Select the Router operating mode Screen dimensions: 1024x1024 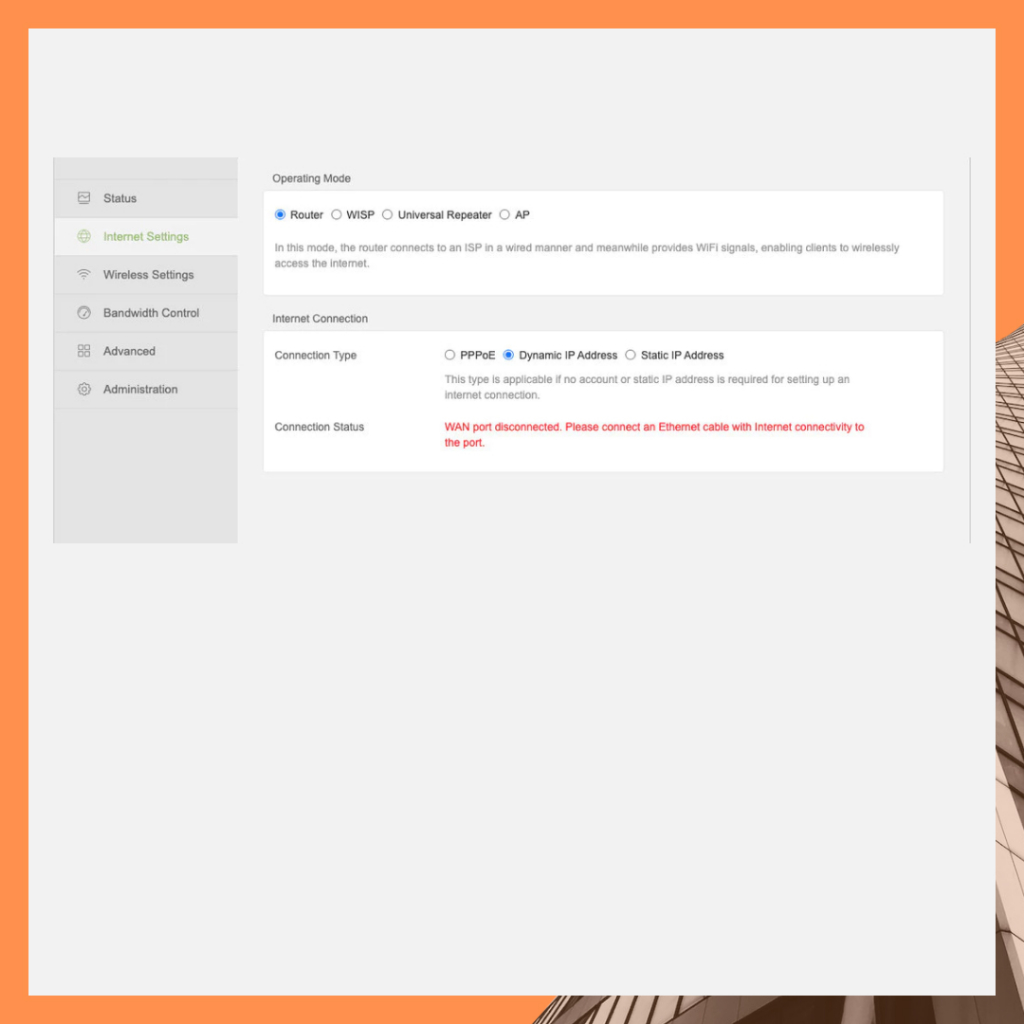coord(280,215)
